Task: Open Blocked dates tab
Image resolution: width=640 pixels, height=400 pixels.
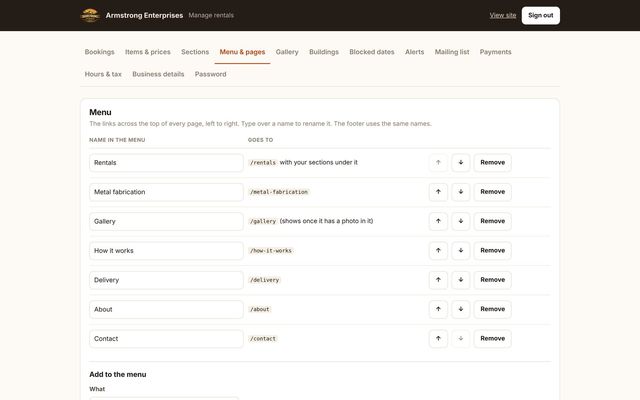Action: coord(372,52)
